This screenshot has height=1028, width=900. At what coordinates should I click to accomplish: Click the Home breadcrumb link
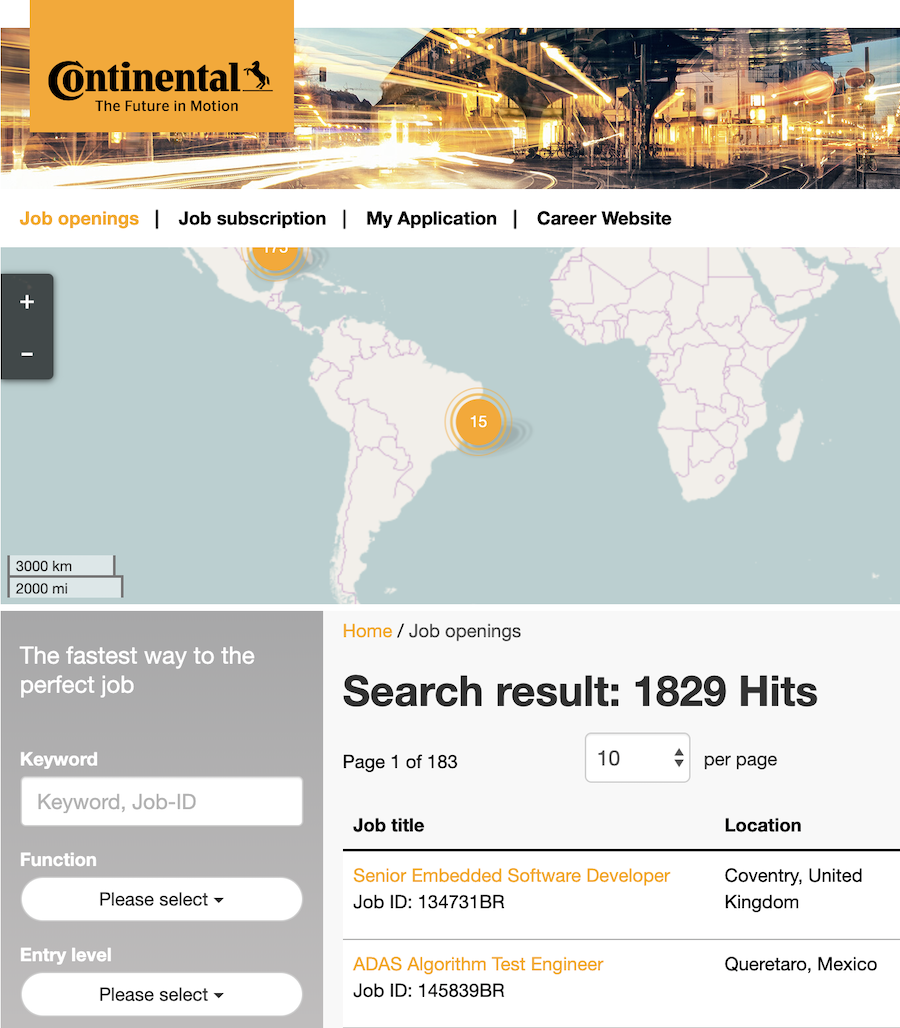(367, 631)
